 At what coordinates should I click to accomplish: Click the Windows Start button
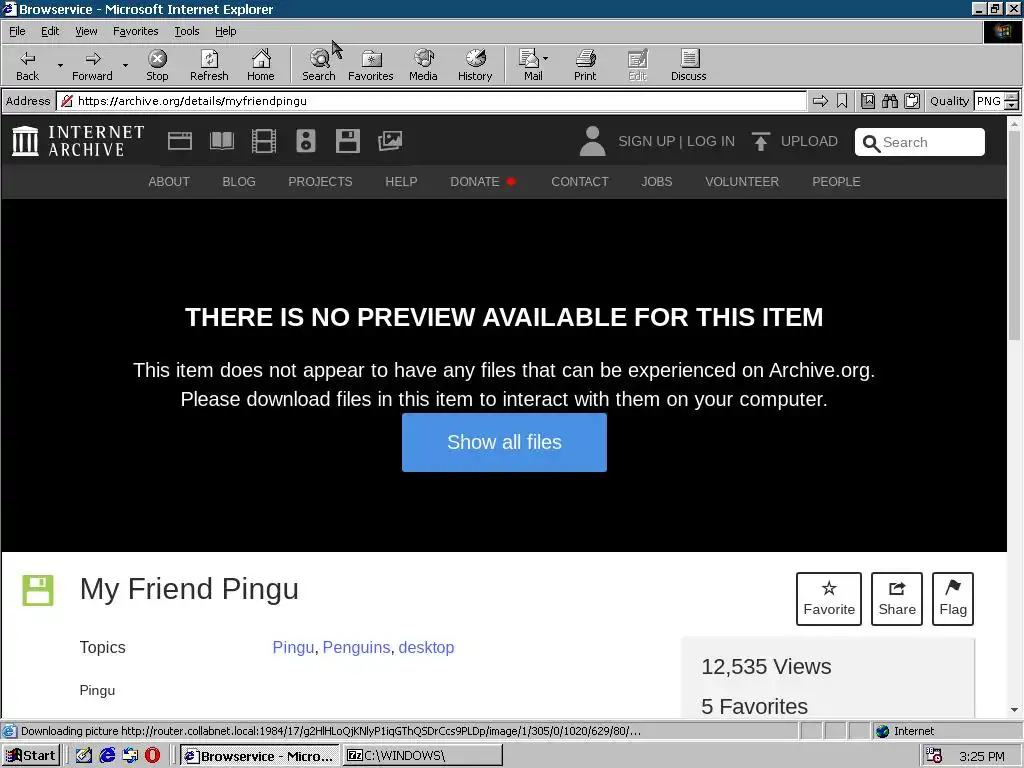31,756
